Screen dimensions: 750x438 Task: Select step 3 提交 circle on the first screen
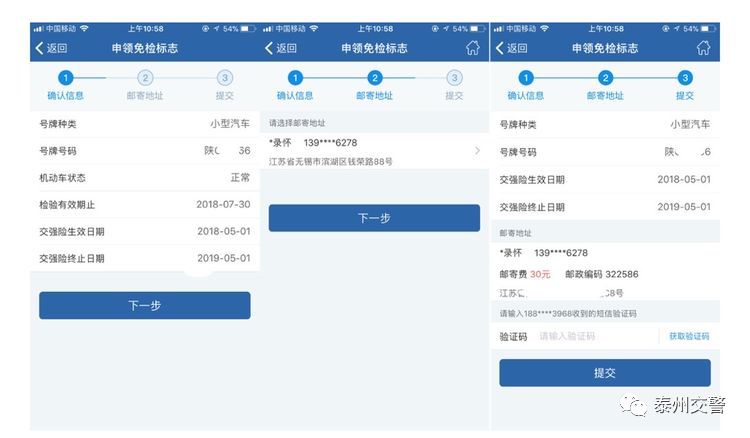224,77
